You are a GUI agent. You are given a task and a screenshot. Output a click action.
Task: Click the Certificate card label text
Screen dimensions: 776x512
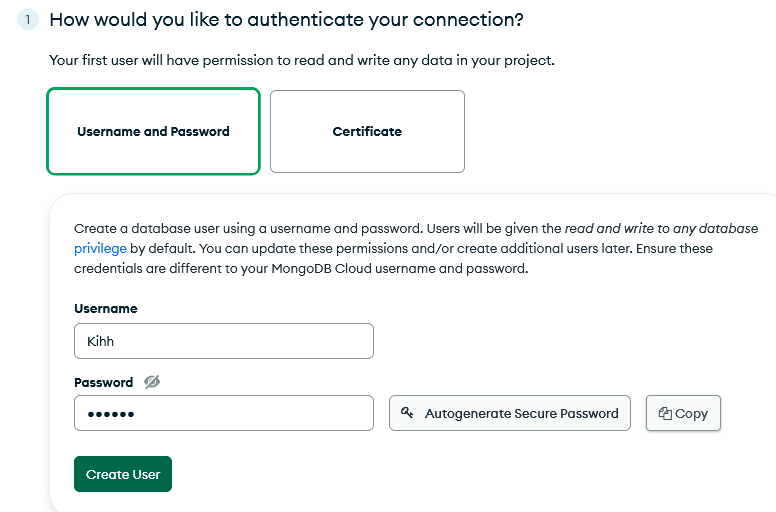tap(367, 132)
